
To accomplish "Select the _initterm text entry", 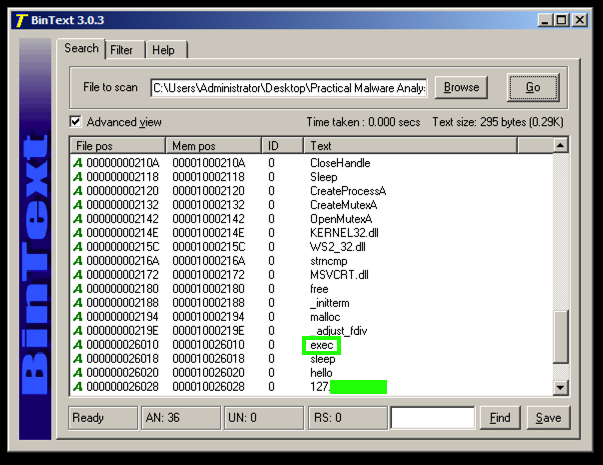I will (x=330, y=303).
